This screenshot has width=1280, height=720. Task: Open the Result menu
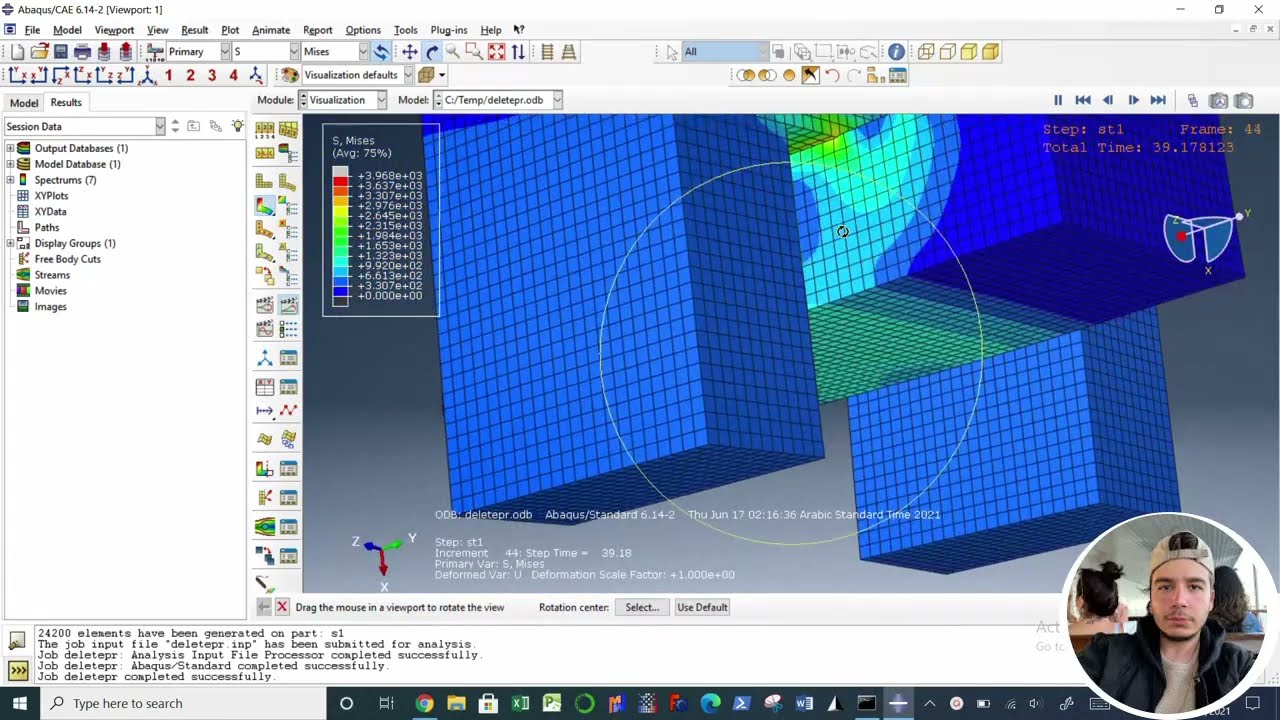tap(194, 30)
